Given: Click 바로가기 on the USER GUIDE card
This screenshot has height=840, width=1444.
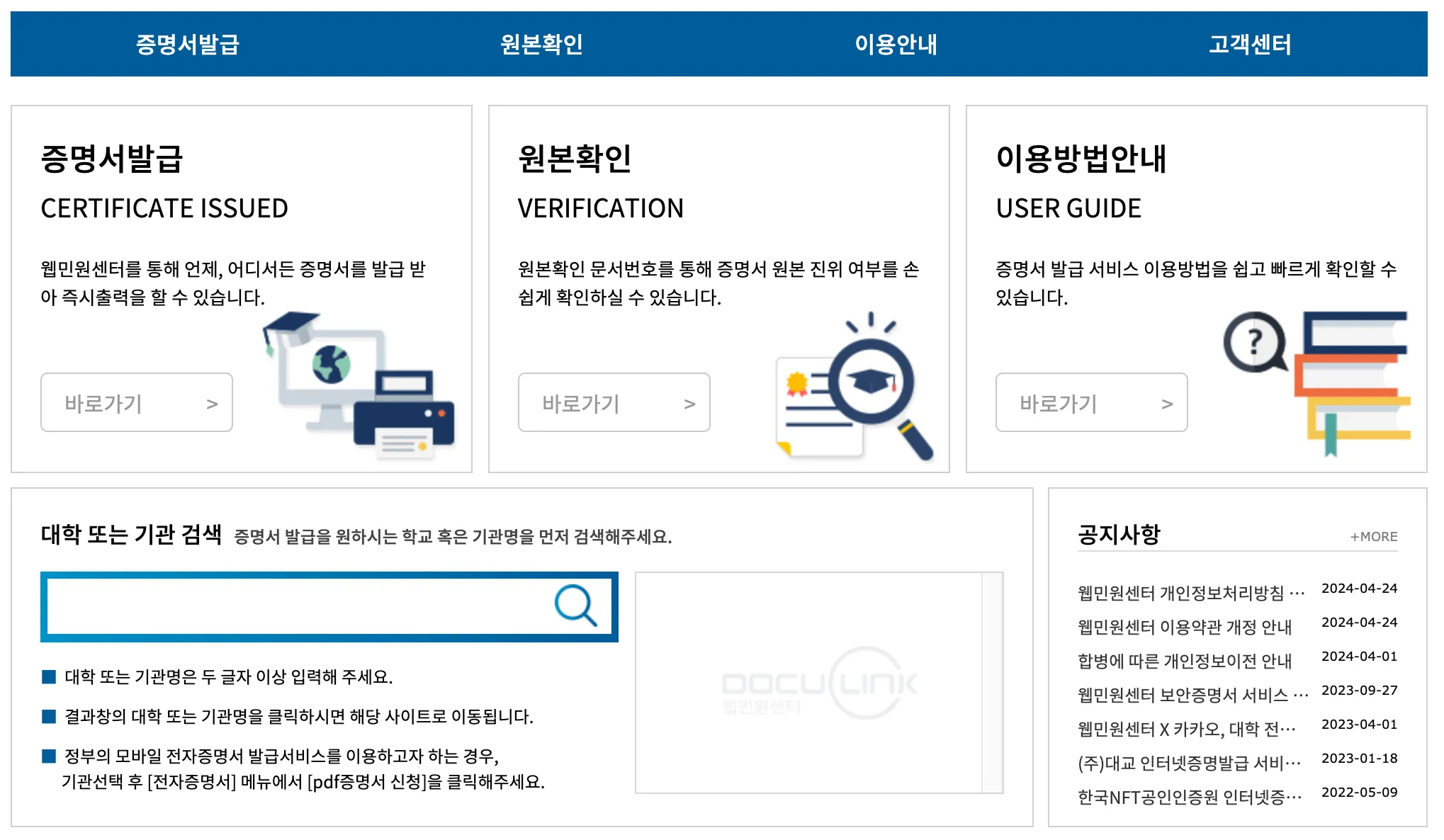Looking at the screenshot, I should pyautogui.click(x=1092, y=402).
